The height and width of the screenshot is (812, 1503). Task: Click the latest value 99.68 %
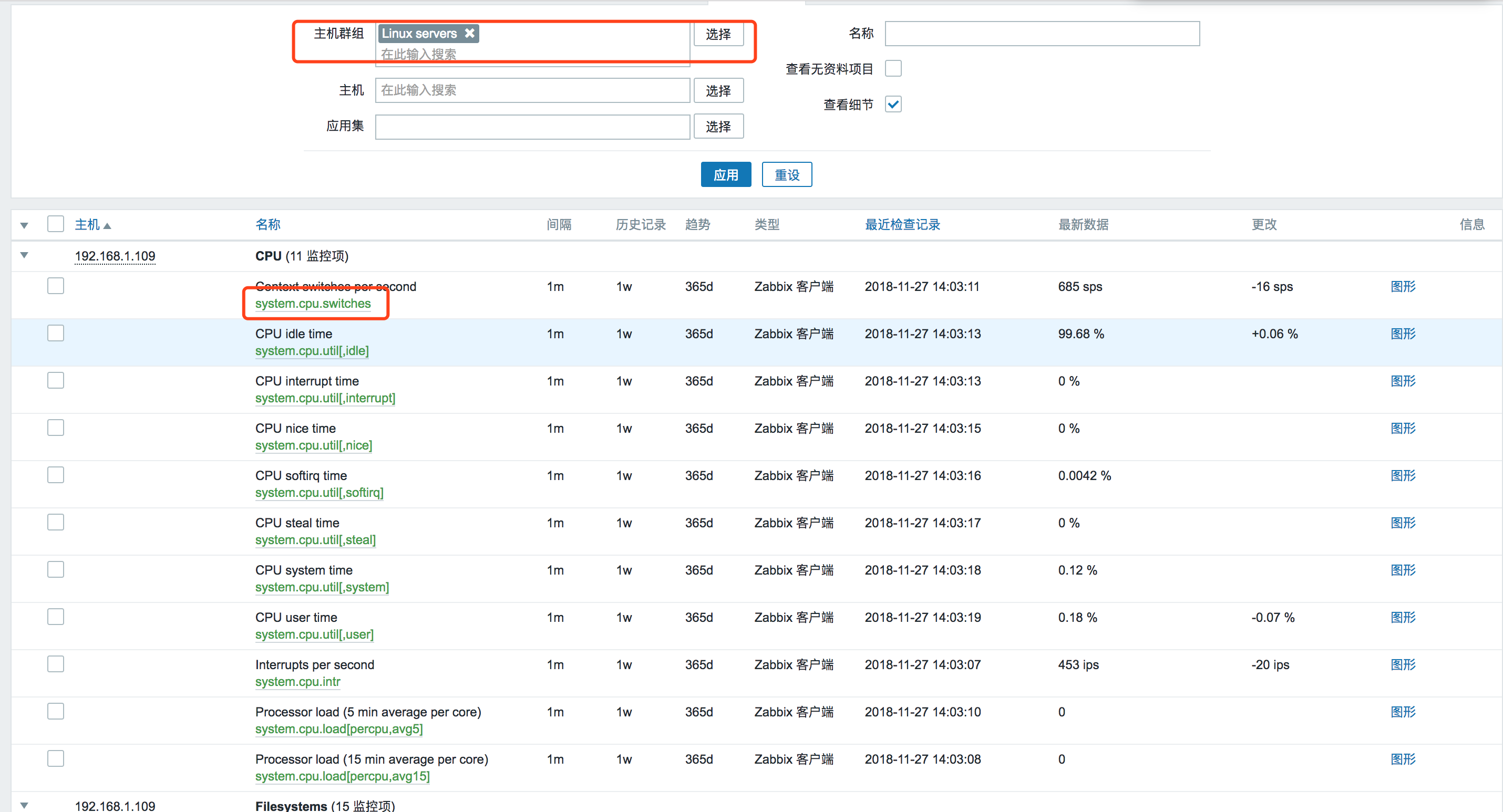pyautogui.click(x=1080, y=334)
